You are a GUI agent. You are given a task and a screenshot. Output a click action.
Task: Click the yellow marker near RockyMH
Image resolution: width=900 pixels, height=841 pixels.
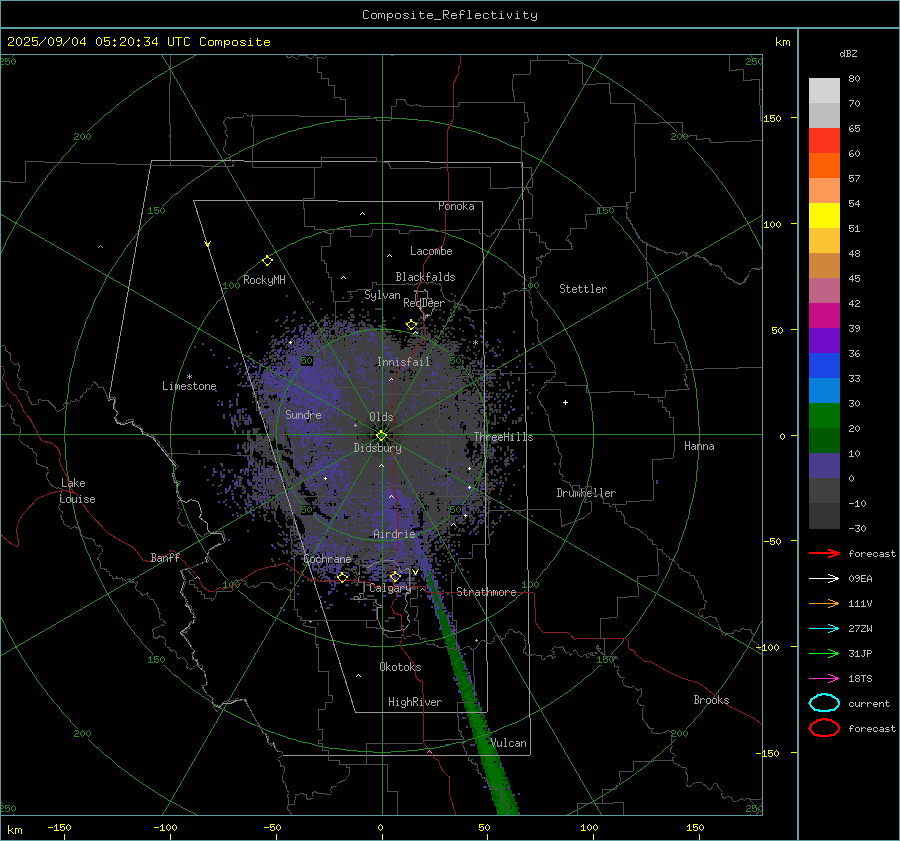point(267,261)
